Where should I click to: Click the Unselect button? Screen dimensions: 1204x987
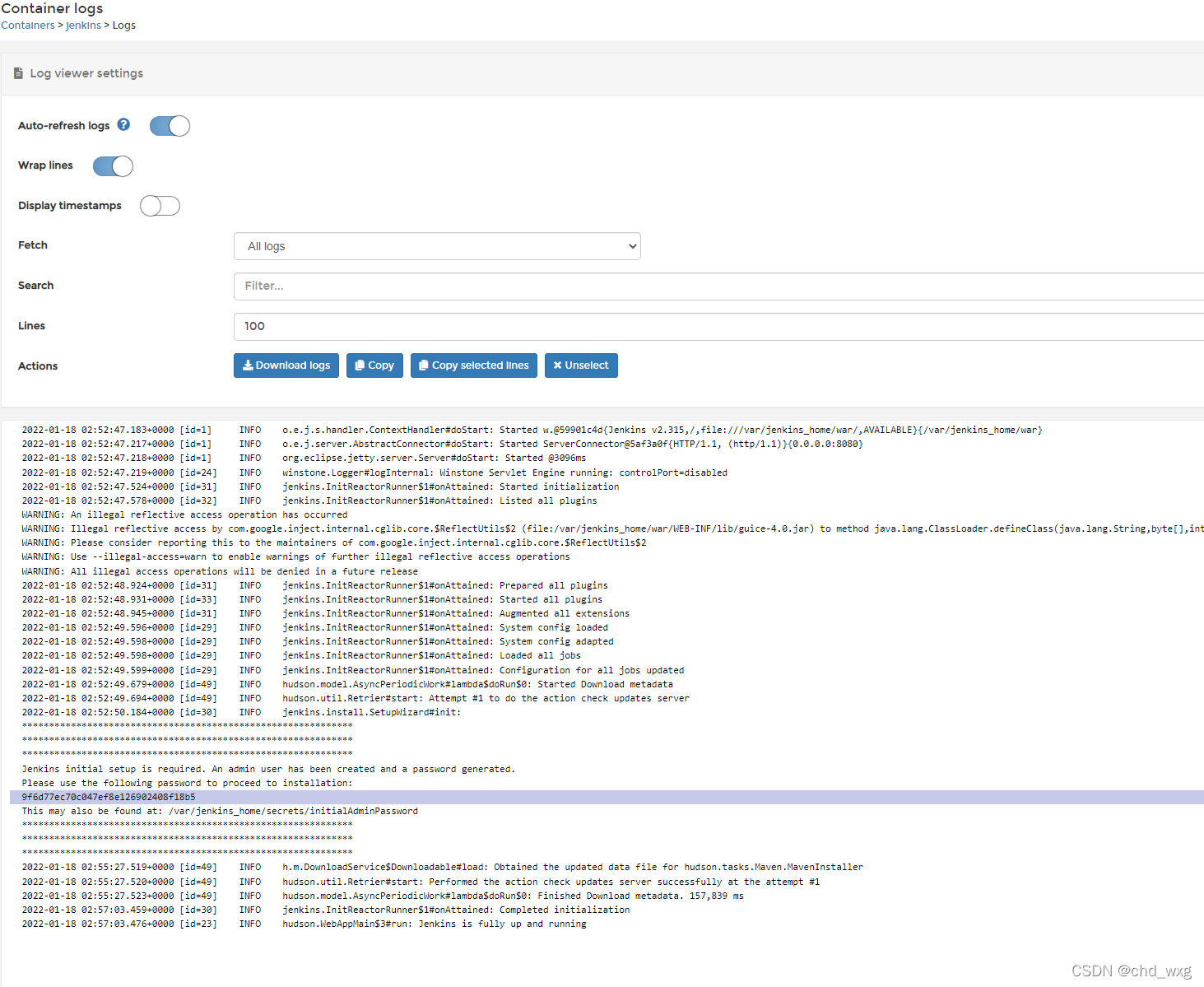[x=581, y=365]
